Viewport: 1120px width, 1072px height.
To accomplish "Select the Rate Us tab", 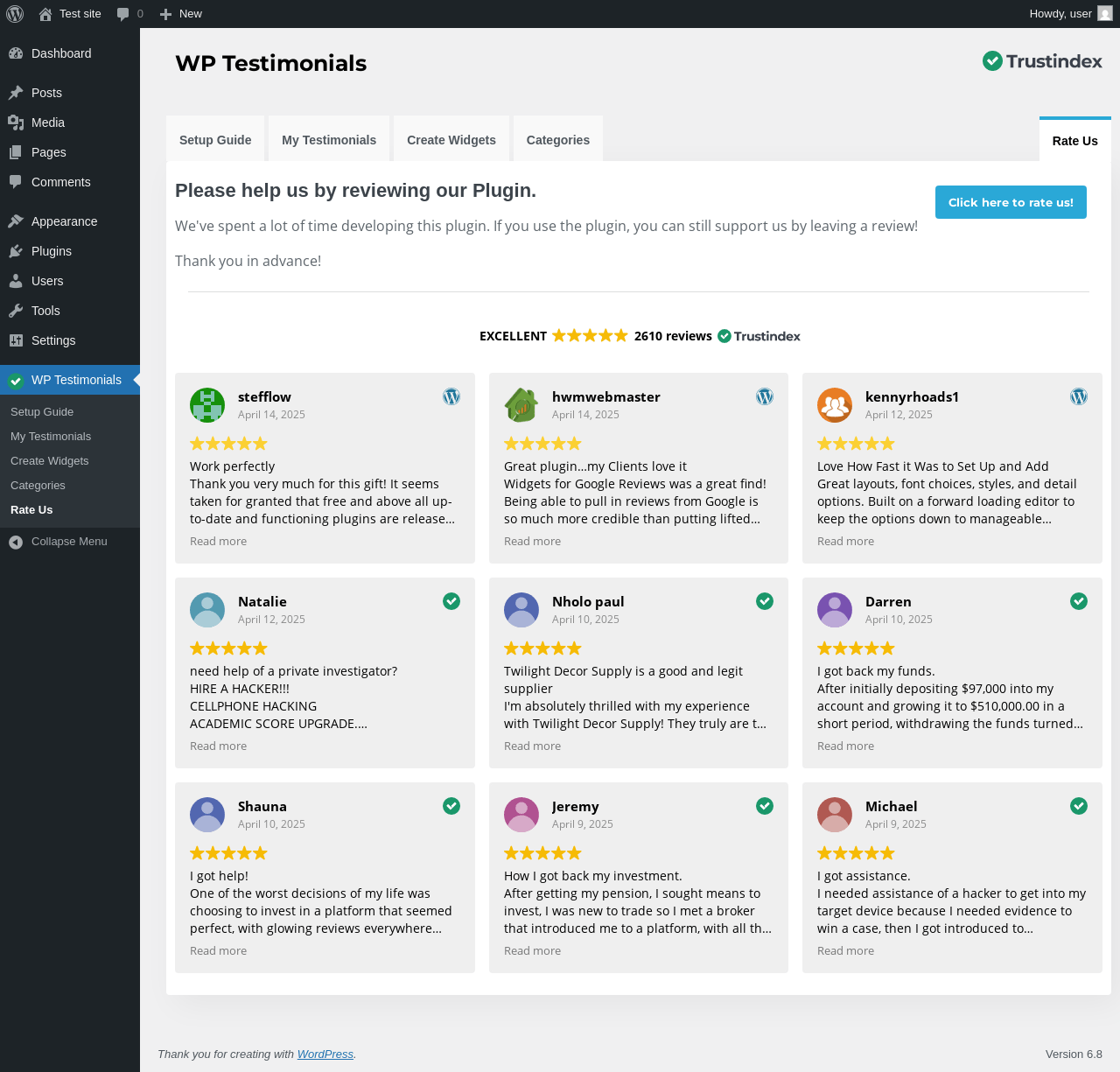I will (x=1075, y=140).
